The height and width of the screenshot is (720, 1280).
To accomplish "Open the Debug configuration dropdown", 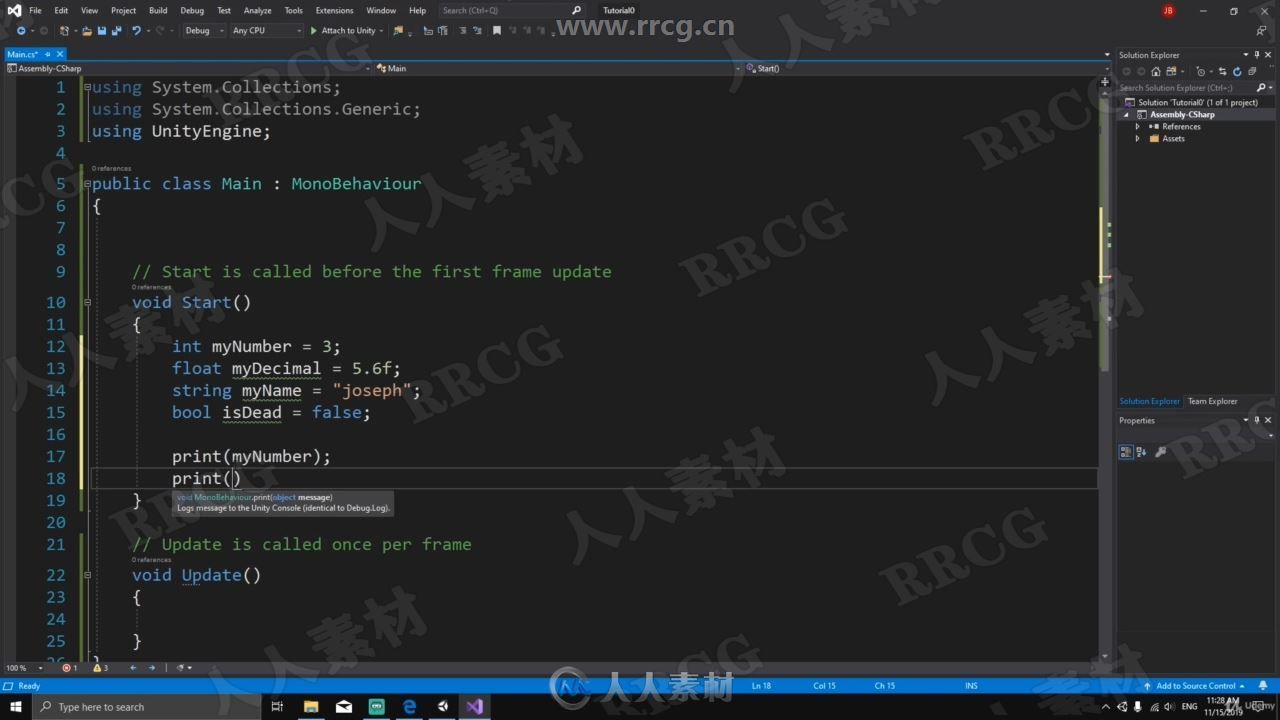I will pos(204,31).
